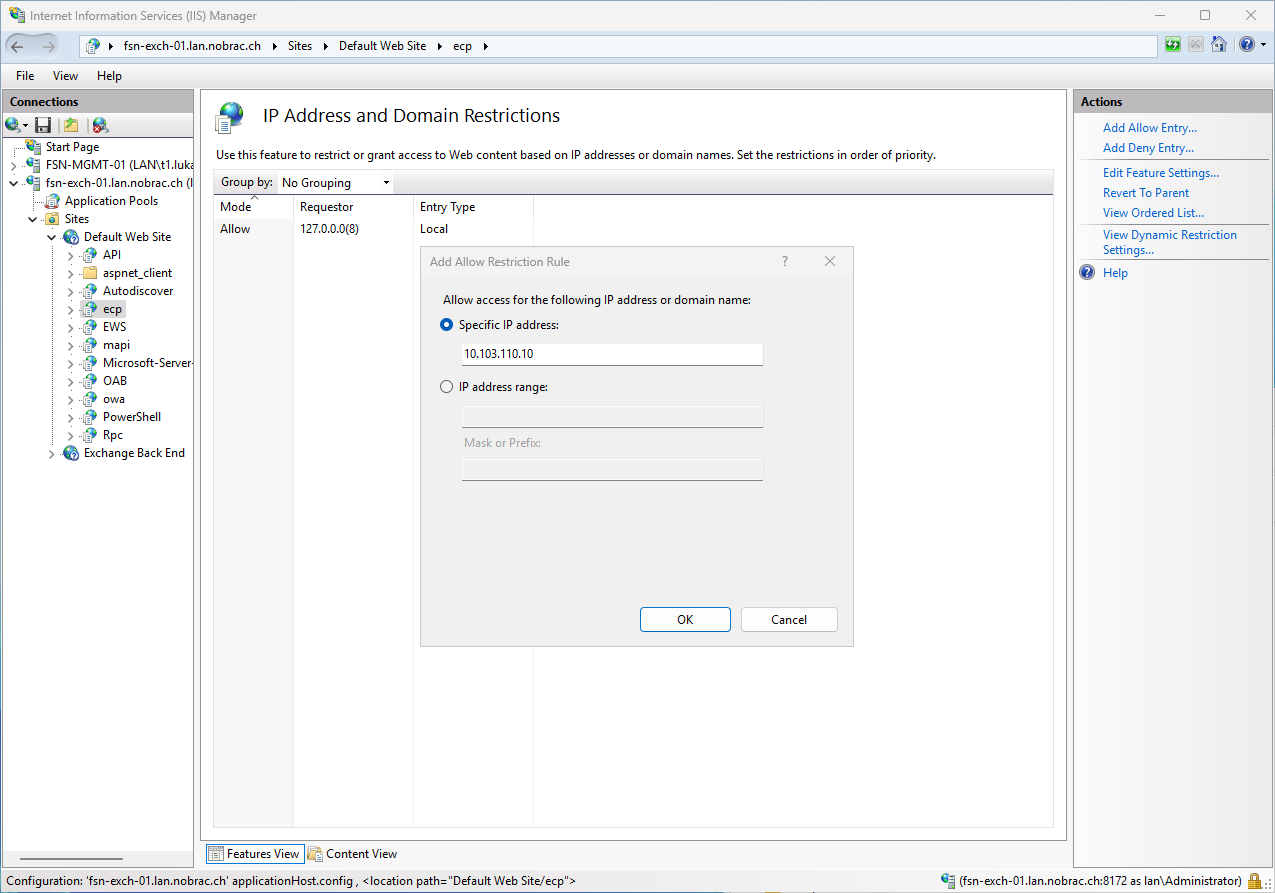Image resolution: width=1275 pixels, height=893 pixels.
Task: Open the Help menu in the menu bar
Action: click(x=109, y=76)
